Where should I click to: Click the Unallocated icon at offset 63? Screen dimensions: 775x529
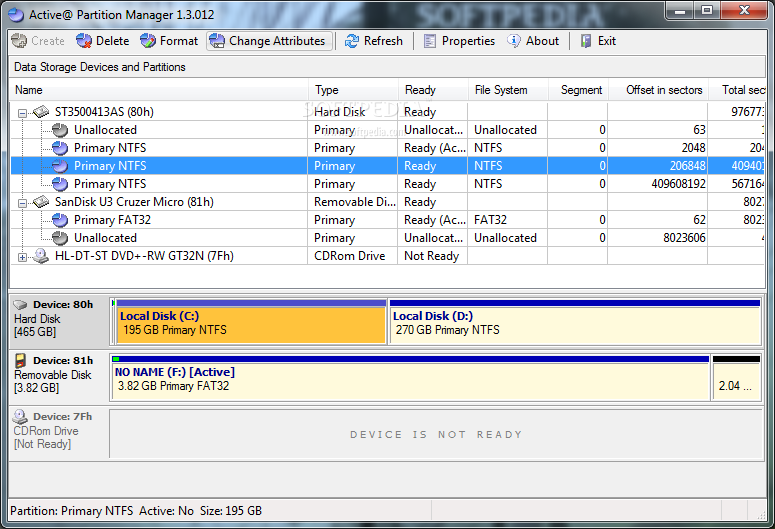[x=60, y=130]
